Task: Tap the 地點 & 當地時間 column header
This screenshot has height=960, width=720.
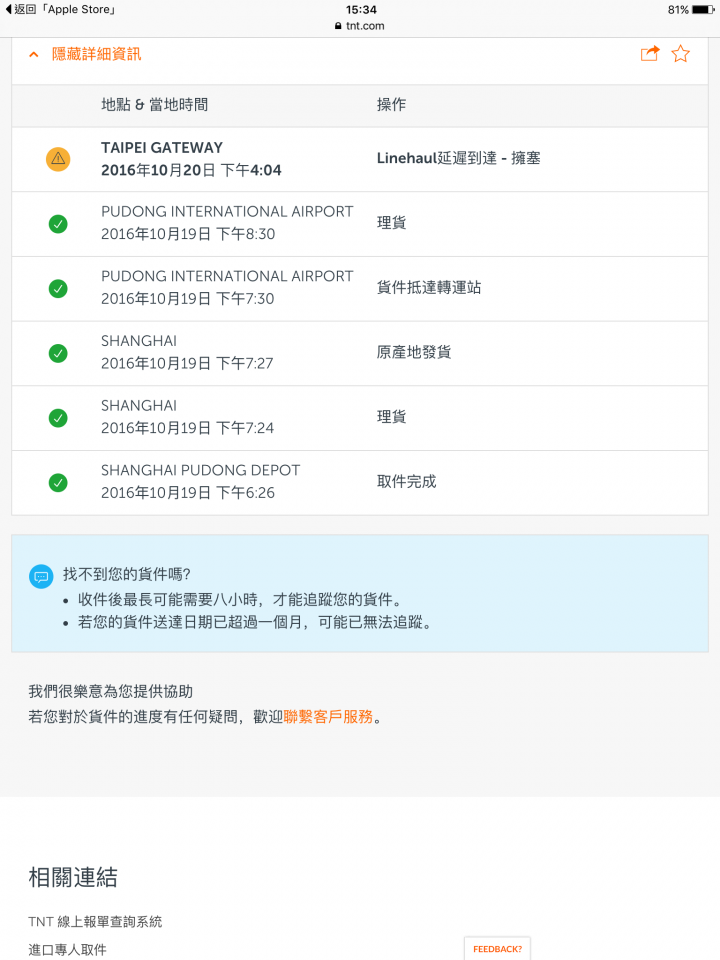Action: [154, 105]
